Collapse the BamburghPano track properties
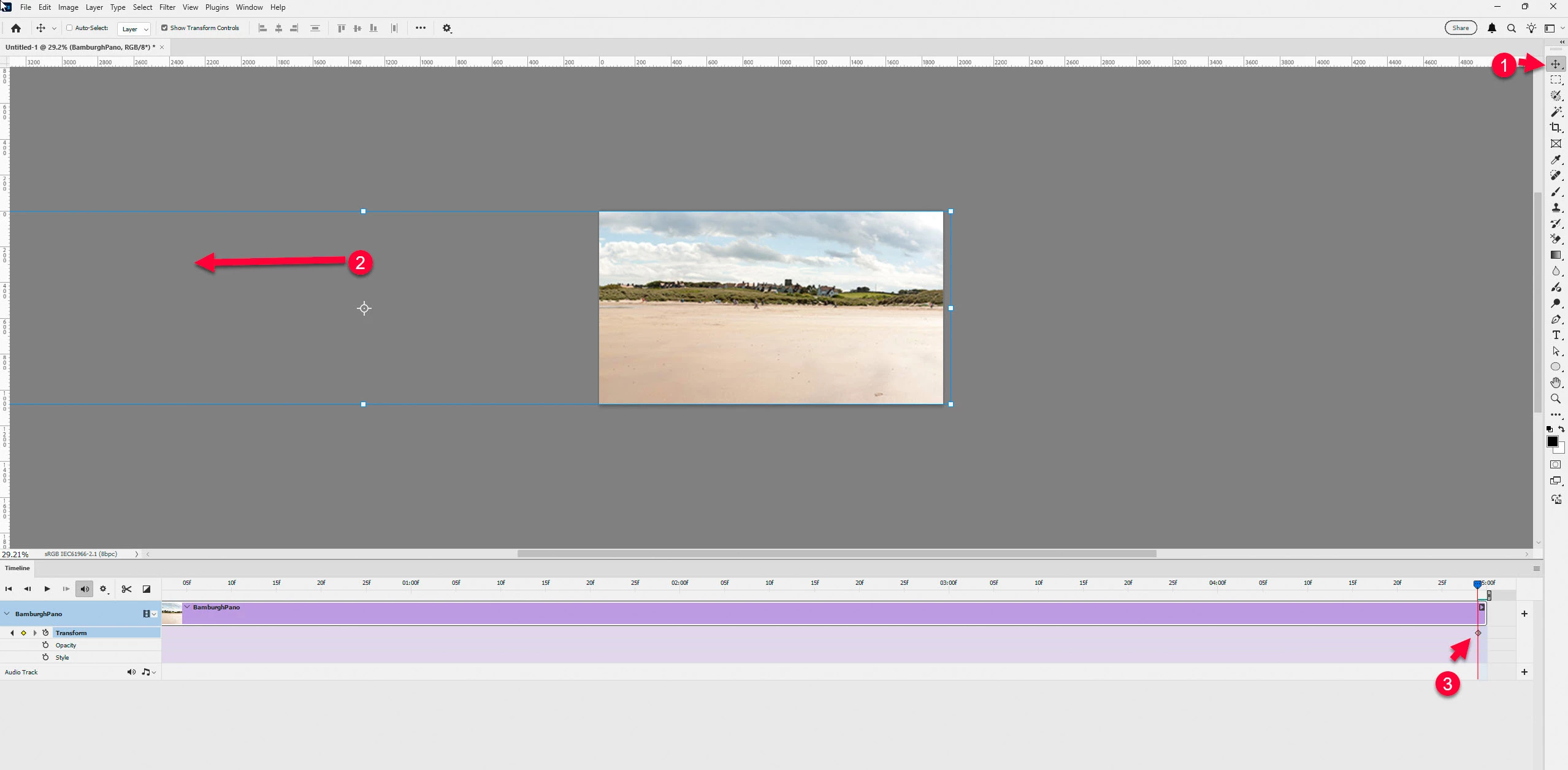The width and height of the screenshot is (1568, 770). click(7, 614)
